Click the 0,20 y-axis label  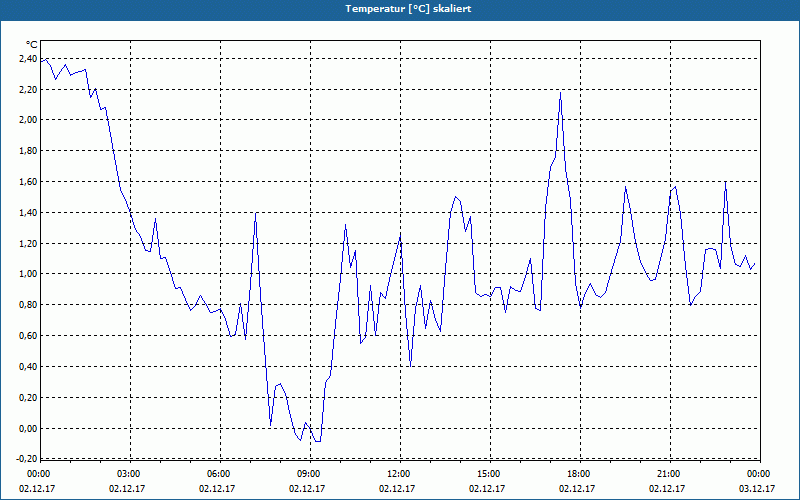pyautogui.click(x=28, y=397)
